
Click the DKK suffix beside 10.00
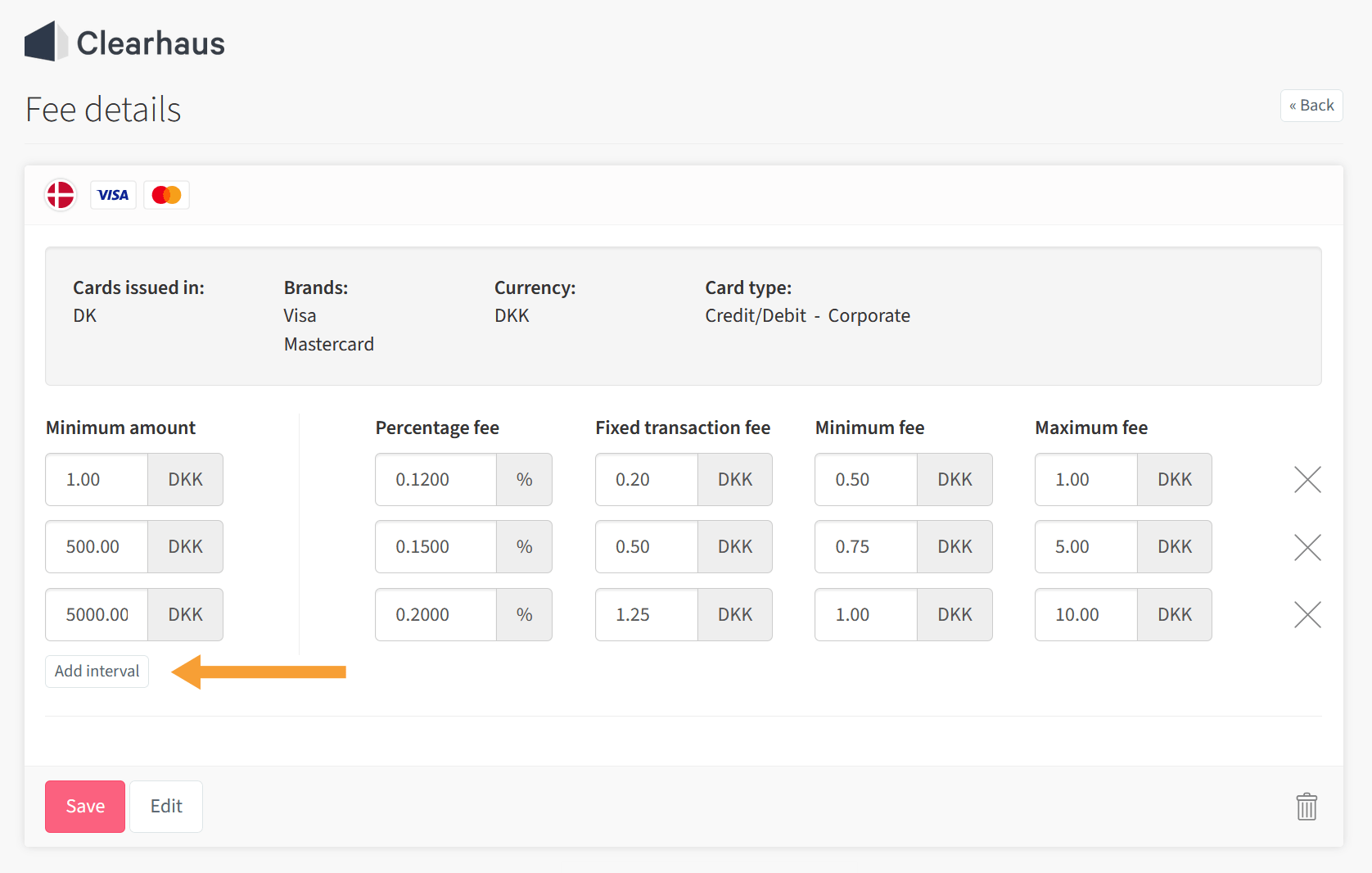(1175, 614)
